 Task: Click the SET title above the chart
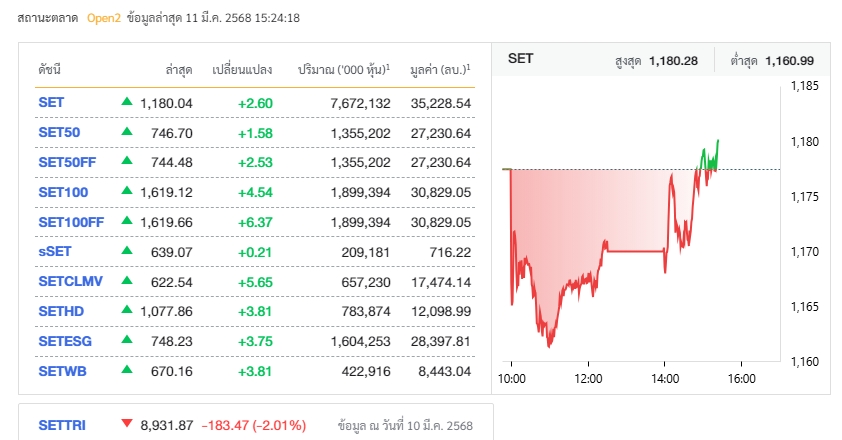[x=520, y=59]
